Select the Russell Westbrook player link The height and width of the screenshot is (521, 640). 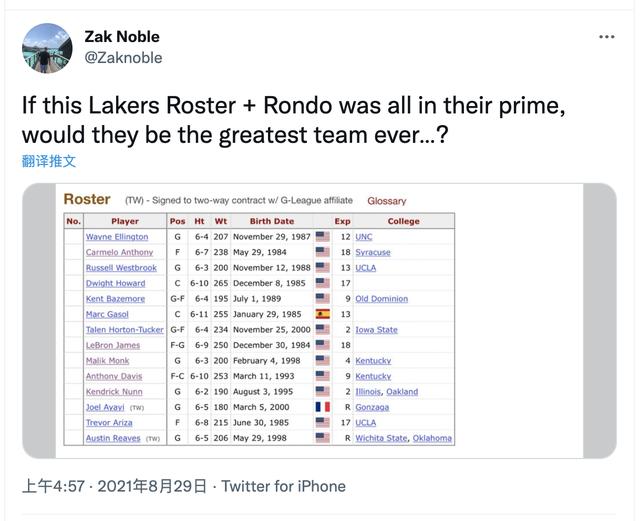121,268
